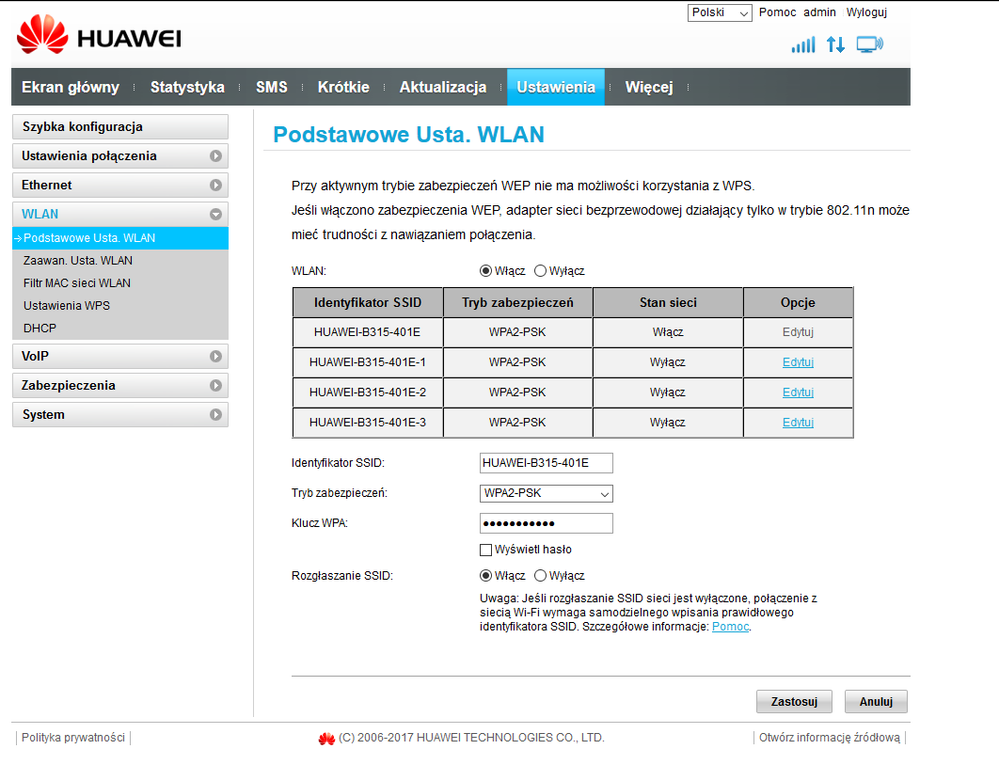Image resolution: width=999 pixels, height=769 pixels.
Task: Expand the System section arrow icon
Action: (x=215, y=414)
